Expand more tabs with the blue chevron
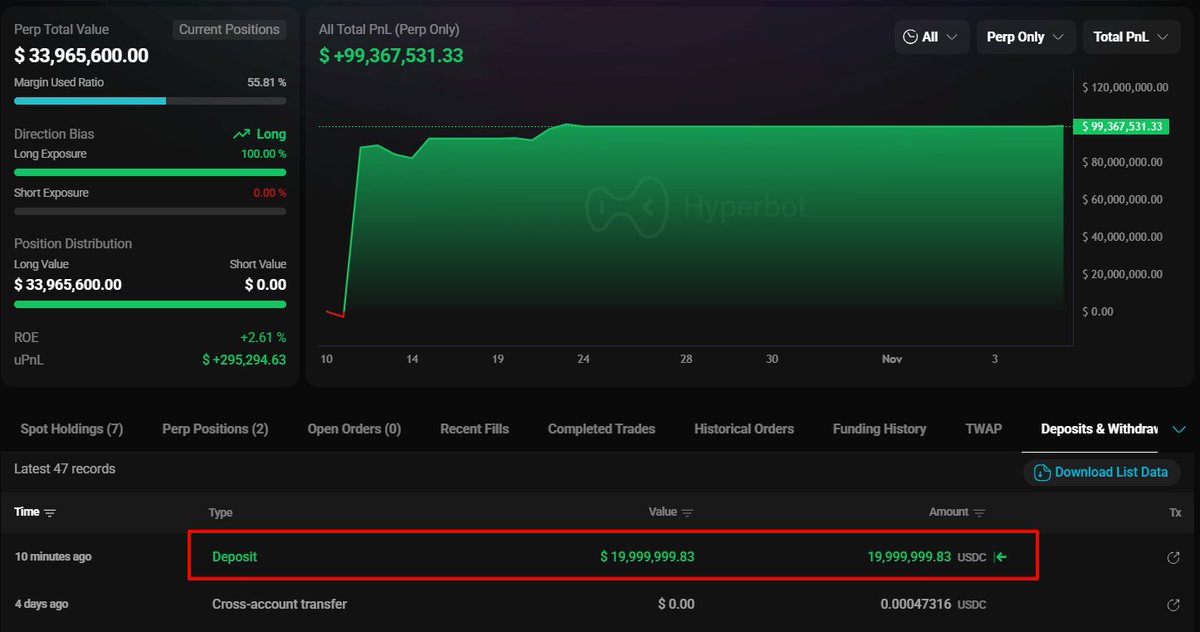 [x=1179, y=429]
